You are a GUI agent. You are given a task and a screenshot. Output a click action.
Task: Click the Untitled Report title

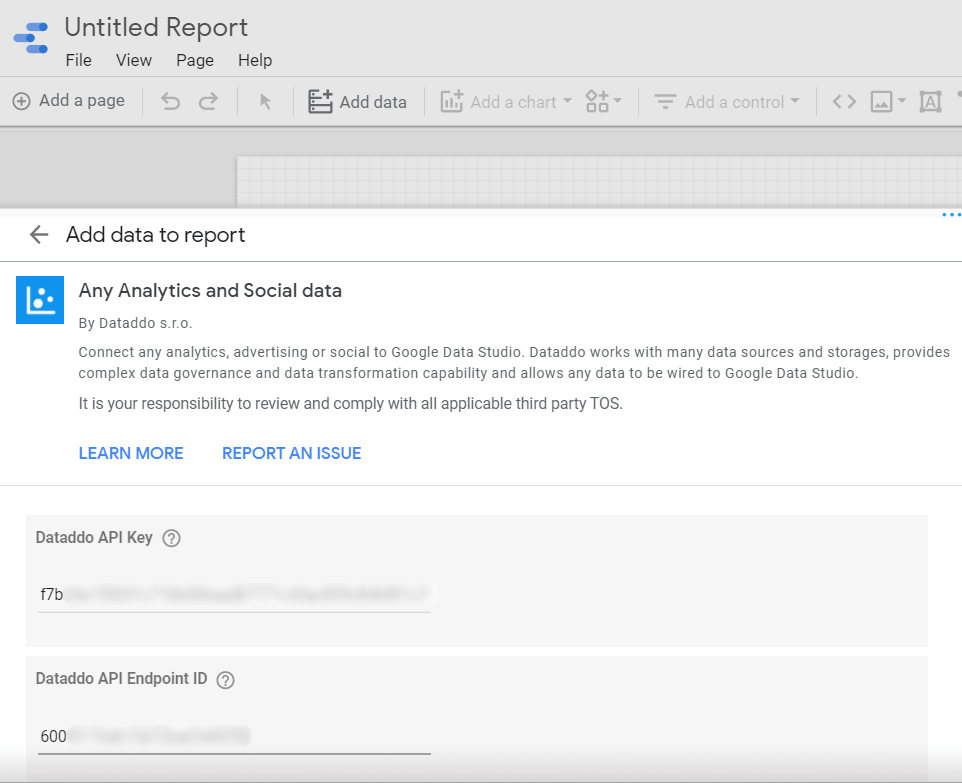point(156,28)
